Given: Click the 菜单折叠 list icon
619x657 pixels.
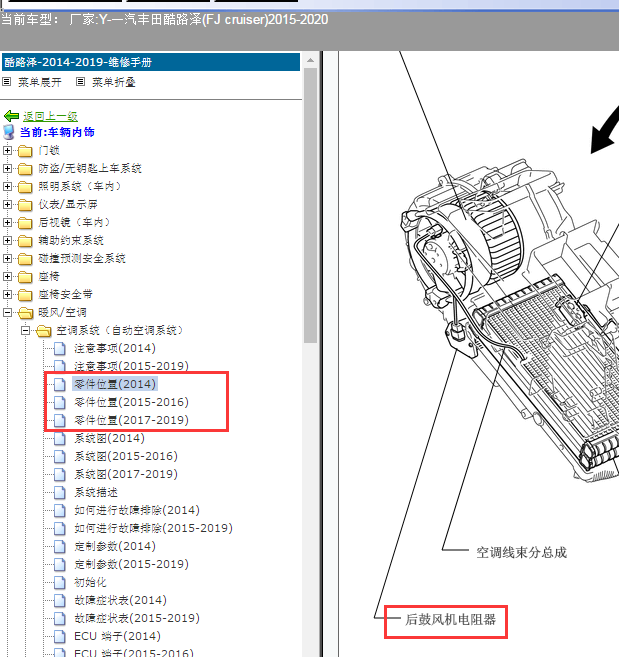Looking at the screenshot, I should pos(80,82).
